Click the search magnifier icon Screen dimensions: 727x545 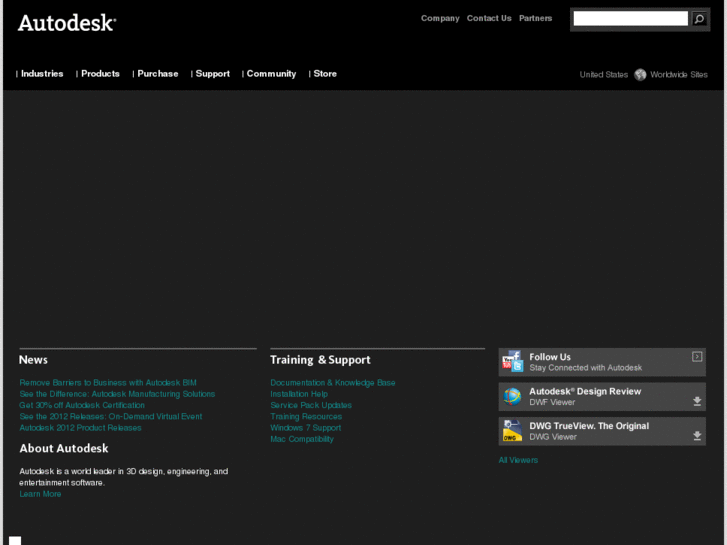pos(699,19)
